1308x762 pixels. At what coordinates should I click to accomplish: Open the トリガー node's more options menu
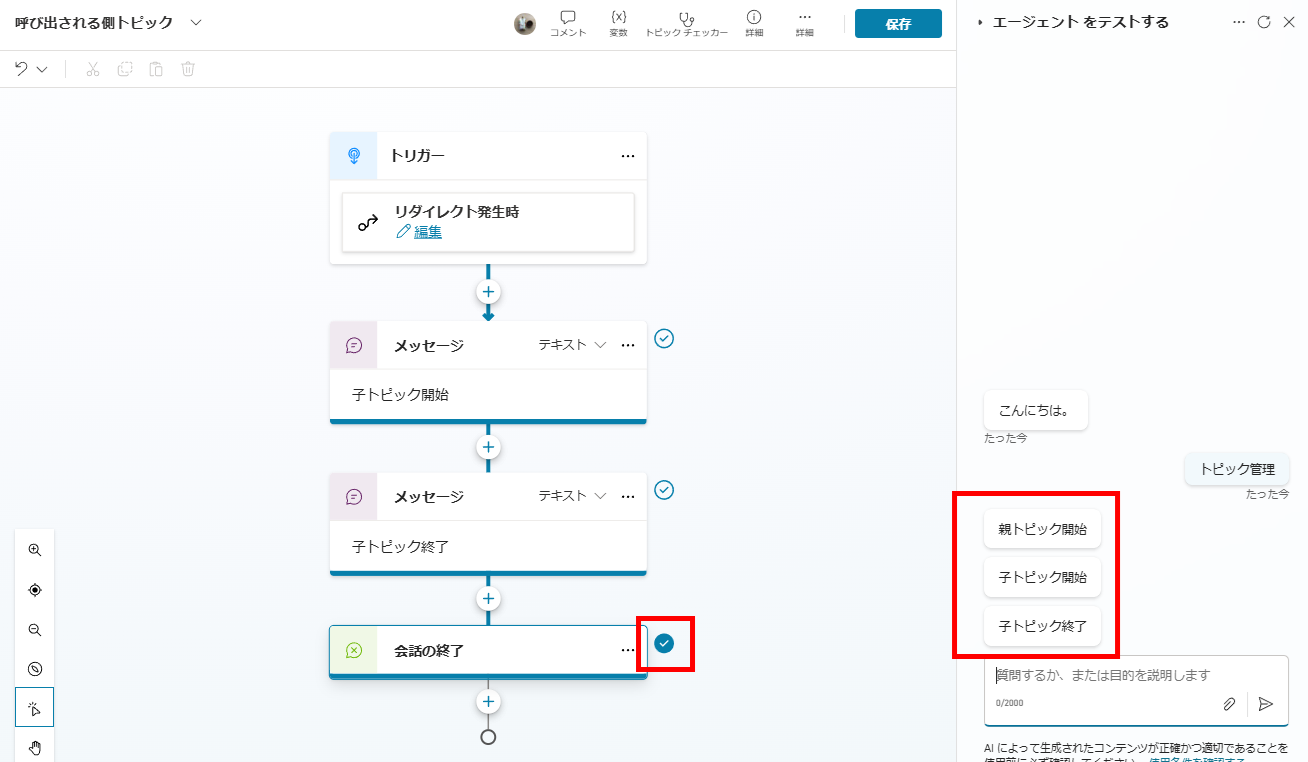(x=628, y=155)
